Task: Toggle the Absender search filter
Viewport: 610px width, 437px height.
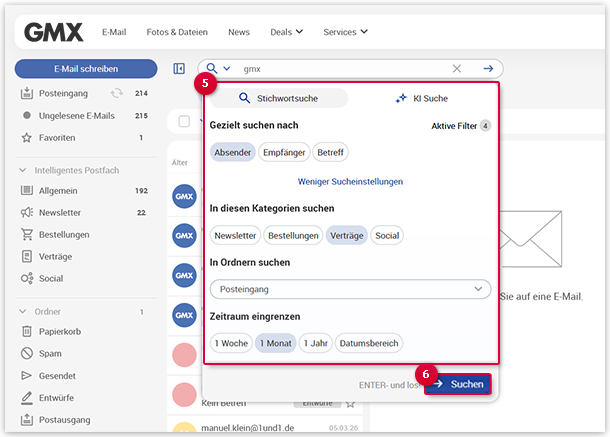Action: [233, 152]
